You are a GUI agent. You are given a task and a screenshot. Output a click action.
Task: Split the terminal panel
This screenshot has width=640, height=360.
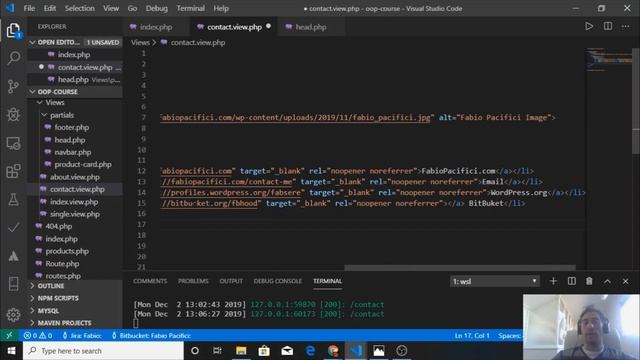tap(571, 281)
